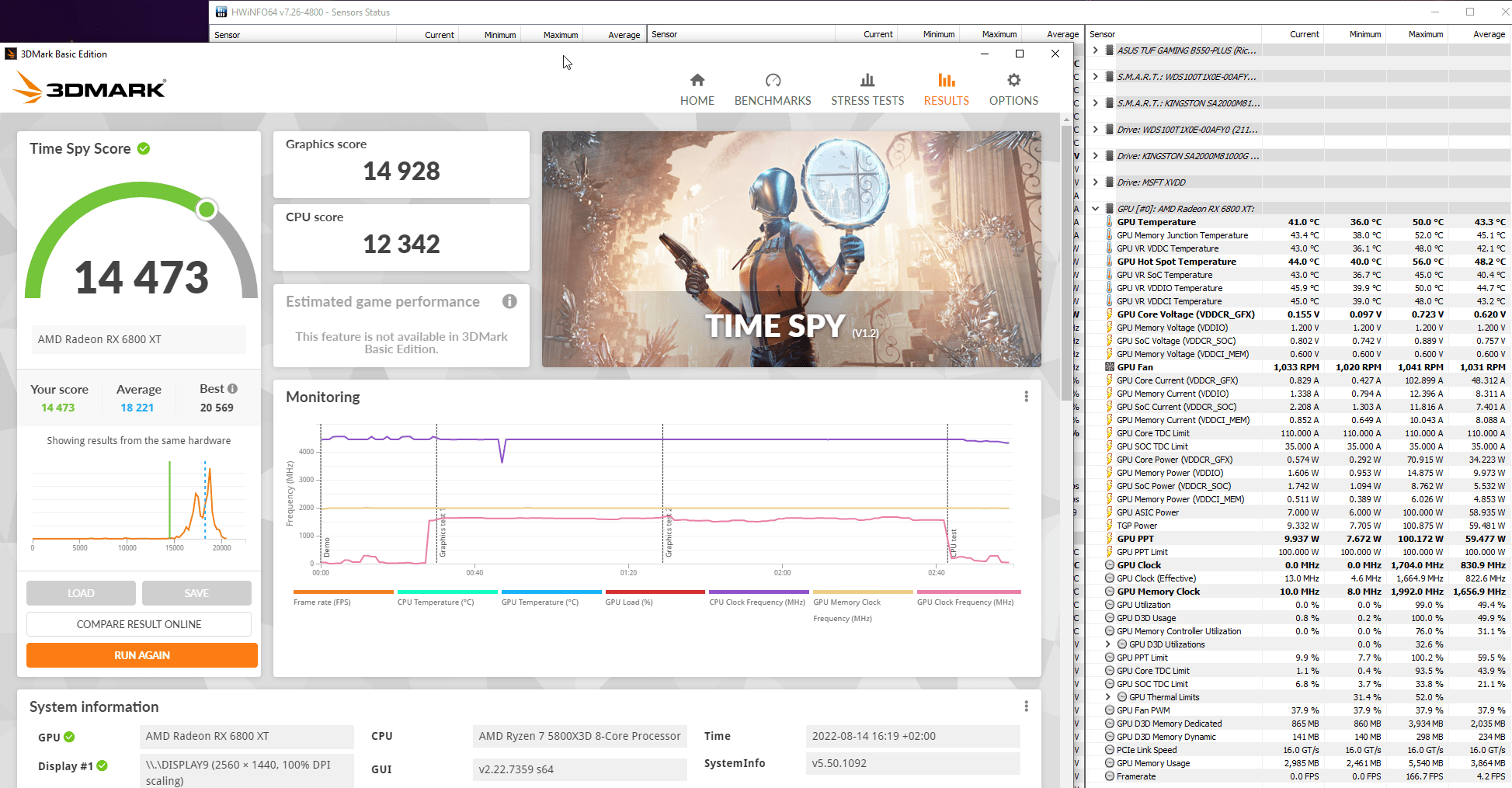This screenshot has width=1512, height=788.
Task: Click the HWiNFO64 title bar app icon
Action: (221, 12)
